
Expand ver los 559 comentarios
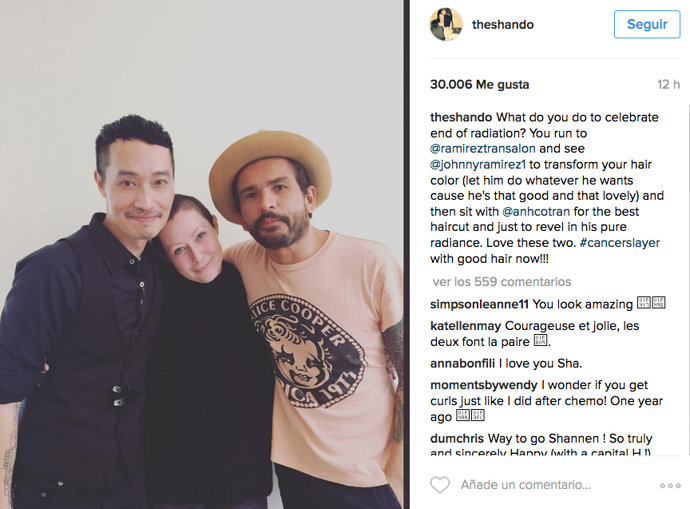[502, 282]
